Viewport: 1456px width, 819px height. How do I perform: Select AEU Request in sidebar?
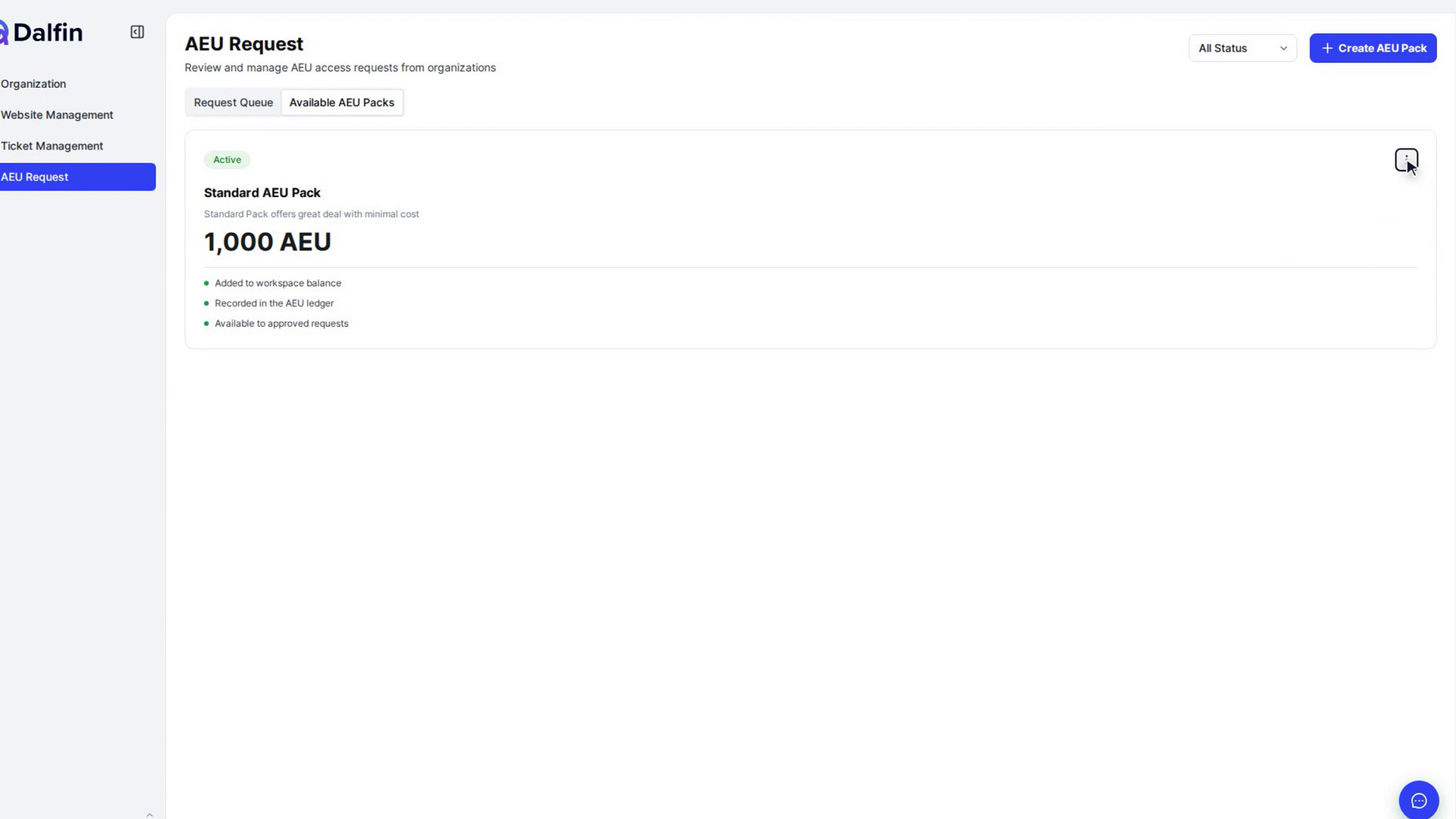pyautogui.click(x=76, y=177)
